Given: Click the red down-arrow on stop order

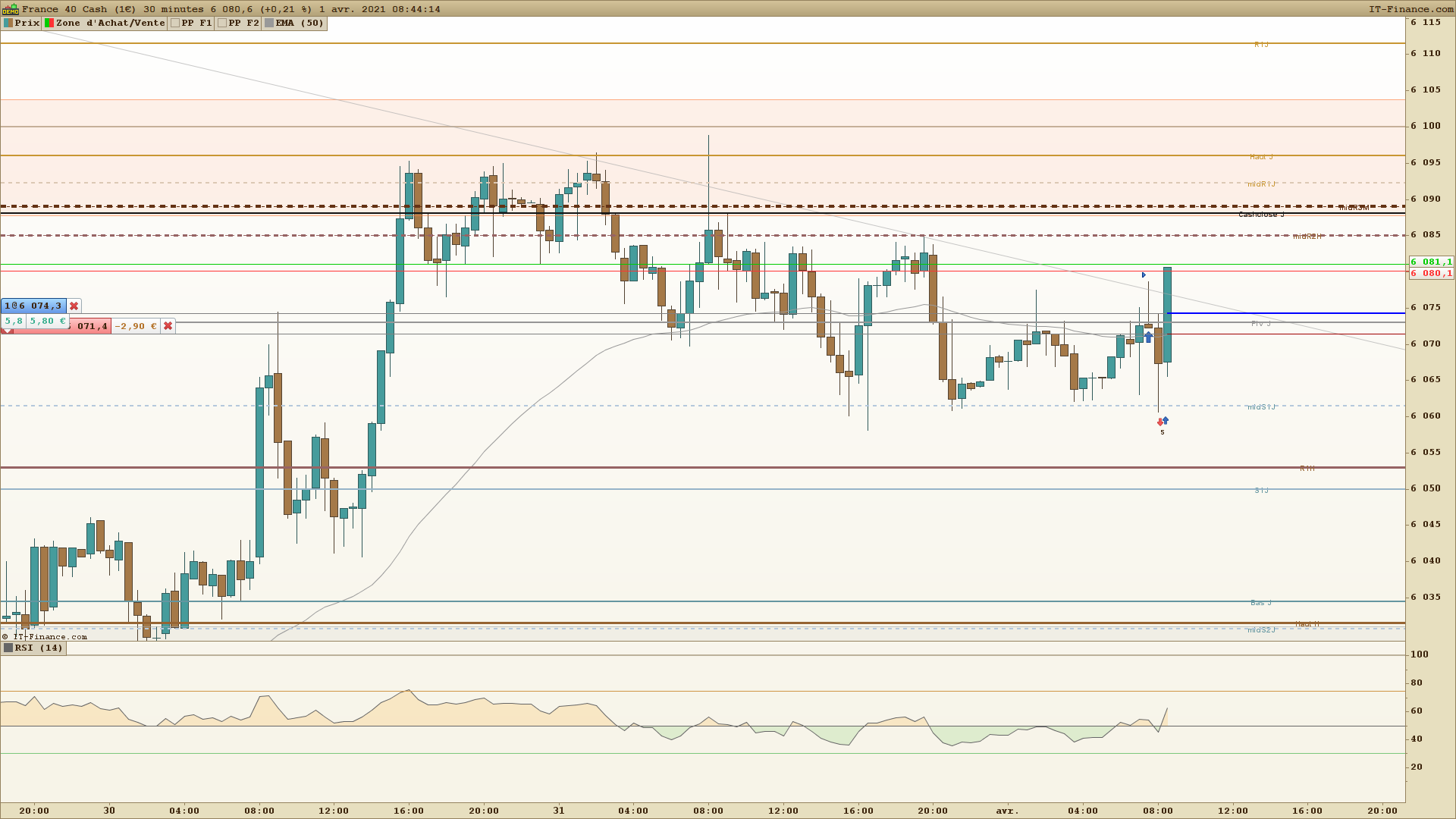Looking at the screenshot, I should tap(6, 331).
